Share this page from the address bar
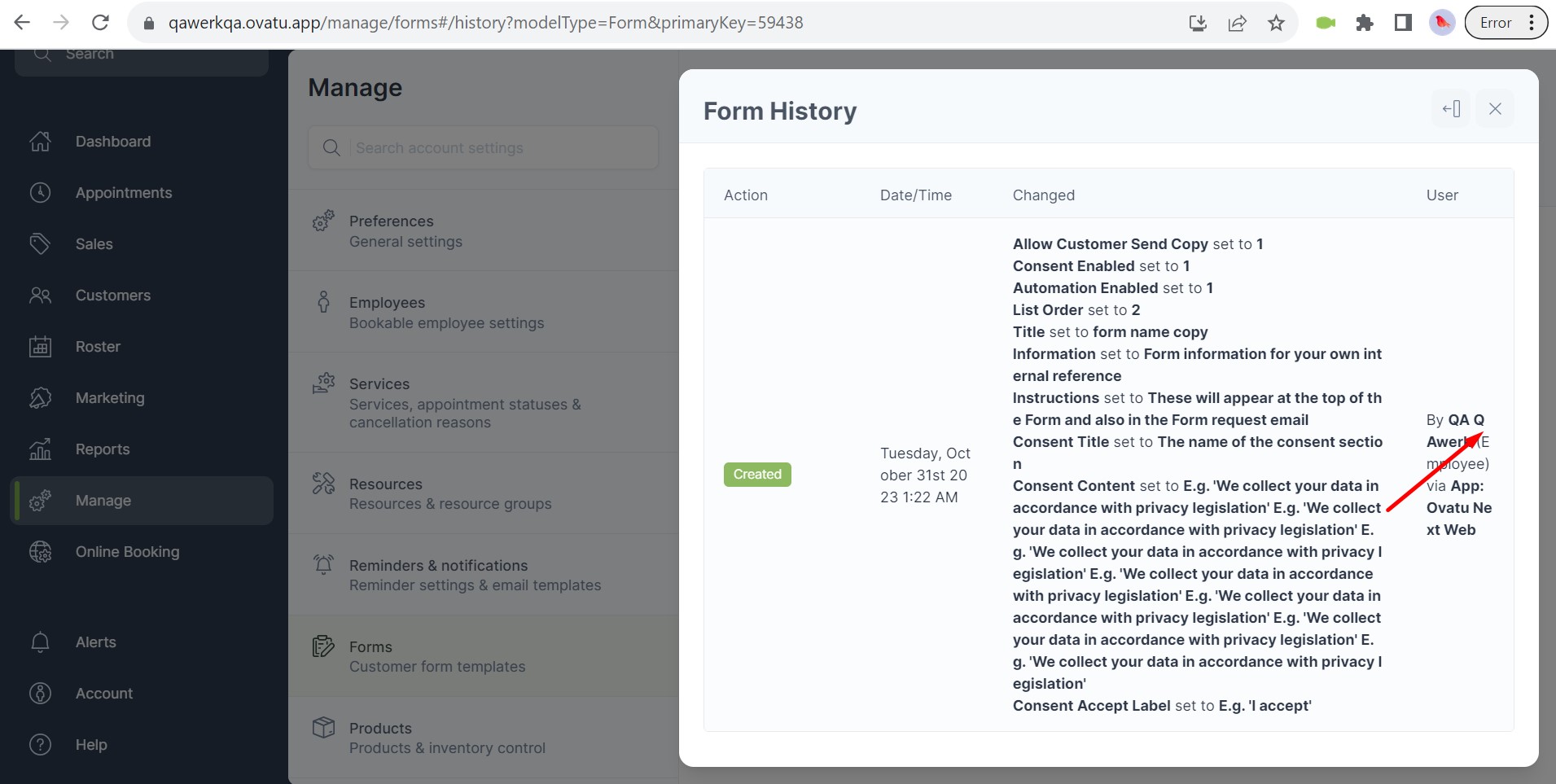Image resolution: width=1556 pixels, height=784 pixels. [1237, 23]
